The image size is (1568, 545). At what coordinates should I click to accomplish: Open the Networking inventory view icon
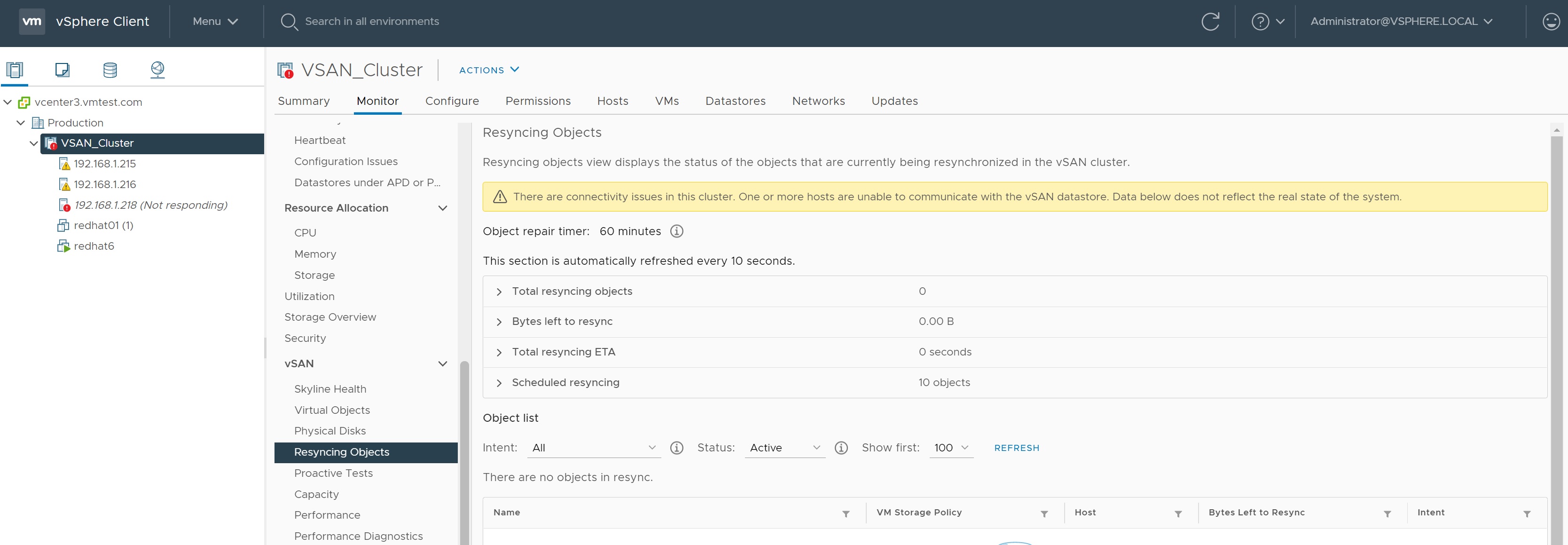(157, 70)
